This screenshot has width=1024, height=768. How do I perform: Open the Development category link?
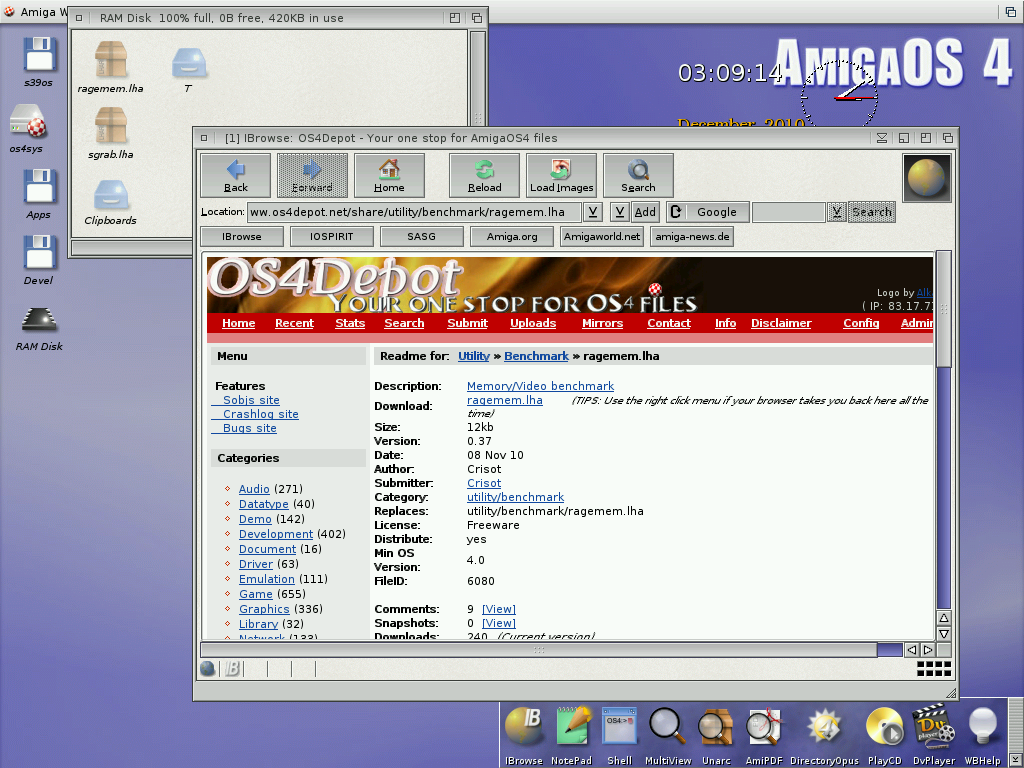coord(276,534)
